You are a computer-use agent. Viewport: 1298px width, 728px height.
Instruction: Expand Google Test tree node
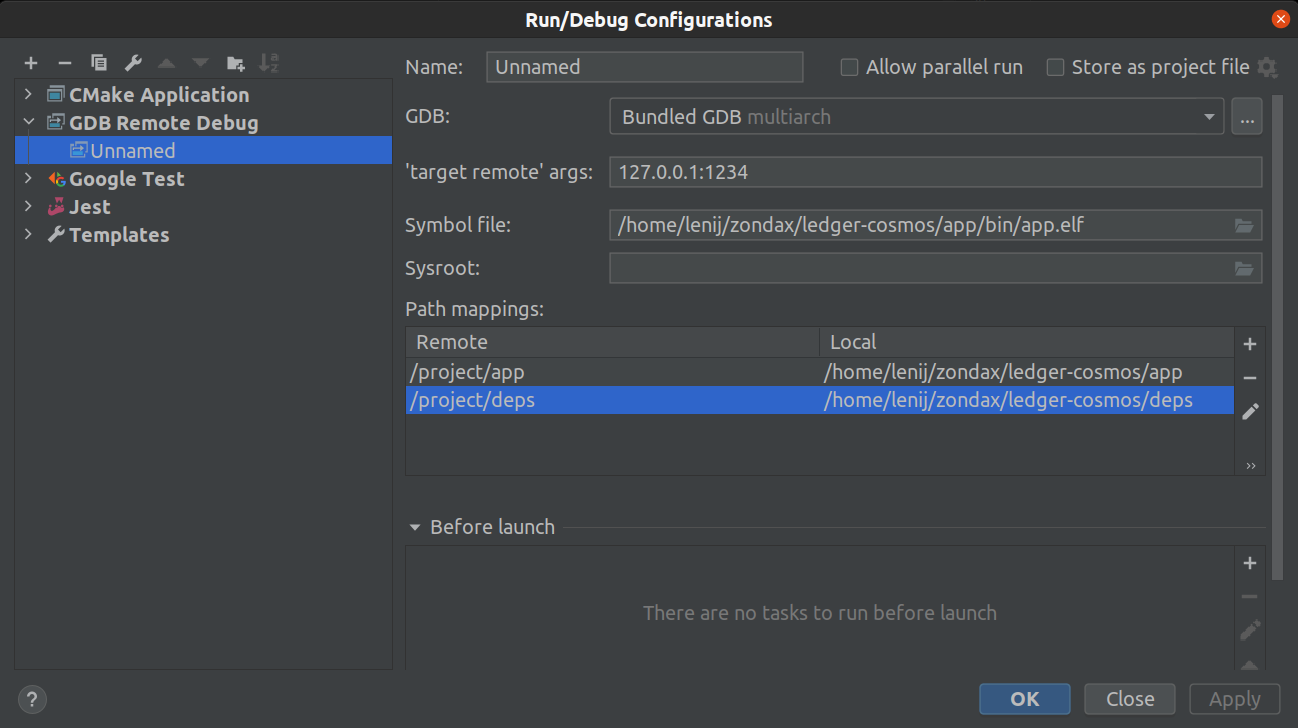click(x=28, y=179)
